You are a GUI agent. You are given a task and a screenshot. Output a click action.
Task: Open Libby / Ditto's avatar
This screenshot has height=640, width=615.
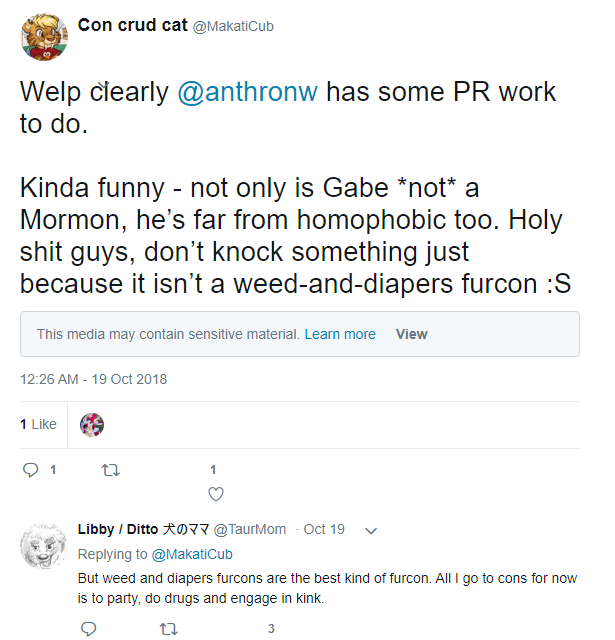pyautogui.click(x=43, y=544)
